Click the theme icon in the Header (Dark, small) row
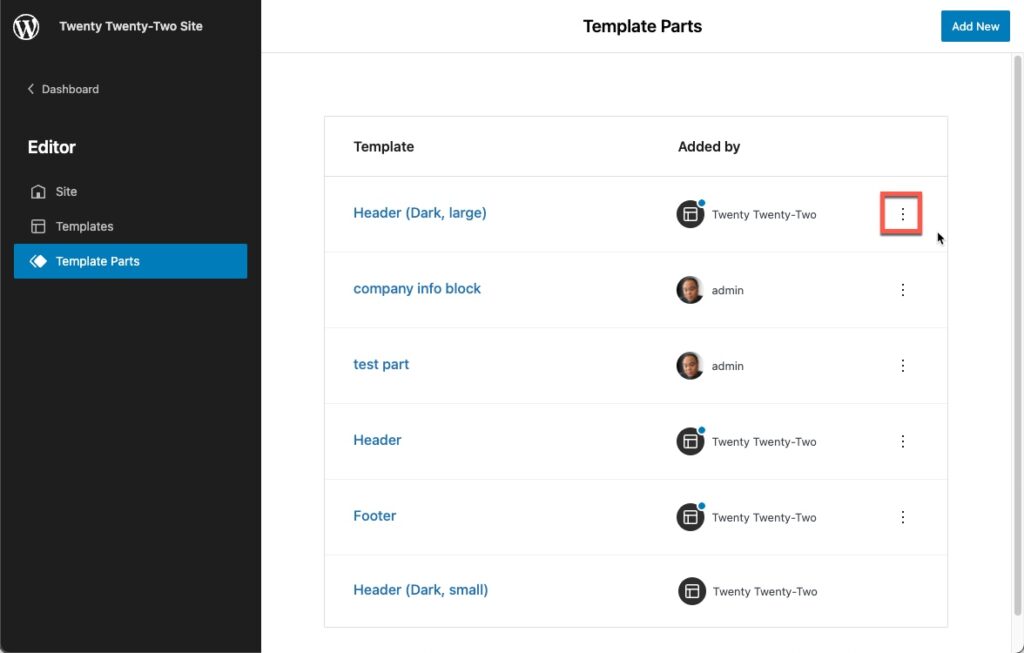The width and height of the screenshot is (1024, 653). click(692, 591)
